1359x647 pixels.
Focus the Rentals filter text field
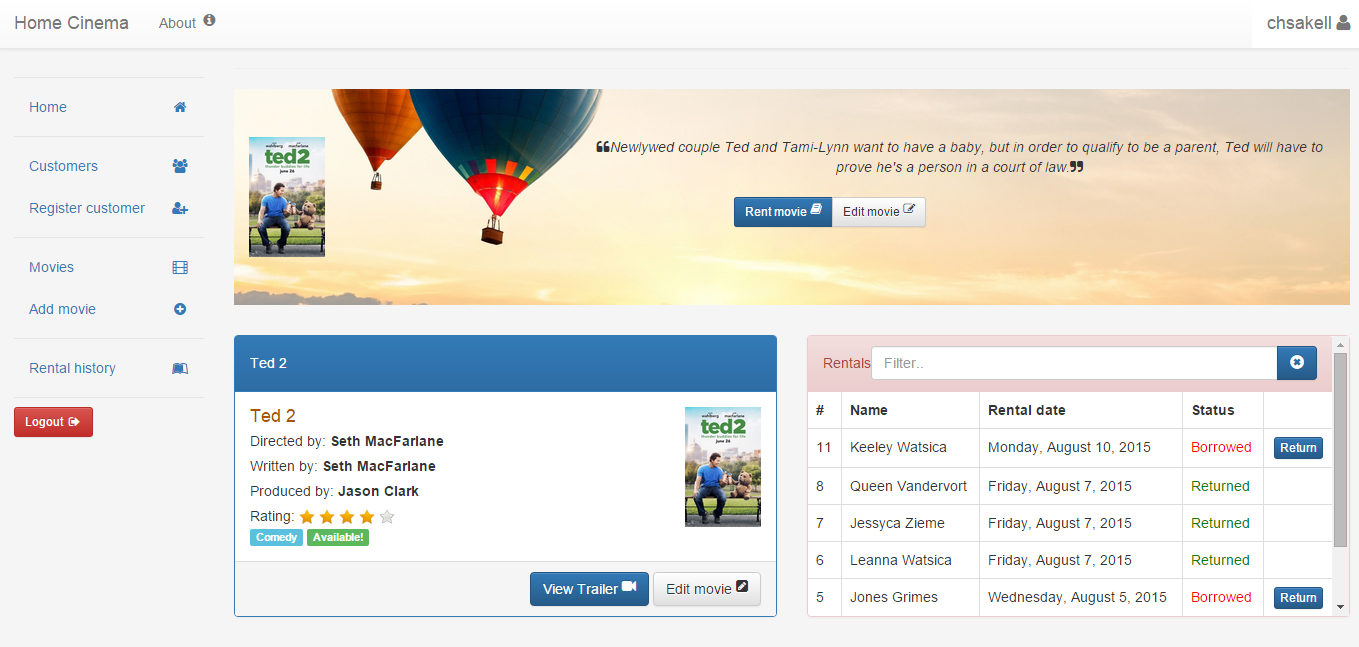coord(1074,363)
